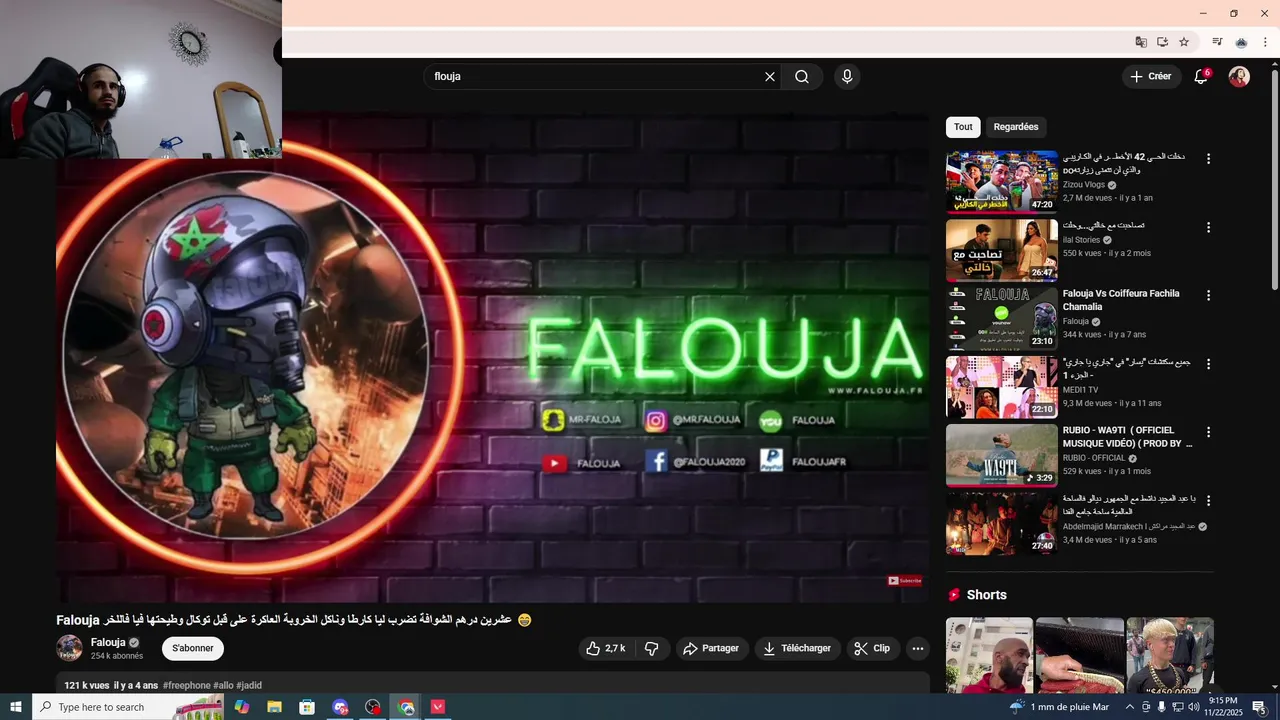
Task: Select the Regardées filter chip
Action: pyautogui.click(x=1016, y=127)
